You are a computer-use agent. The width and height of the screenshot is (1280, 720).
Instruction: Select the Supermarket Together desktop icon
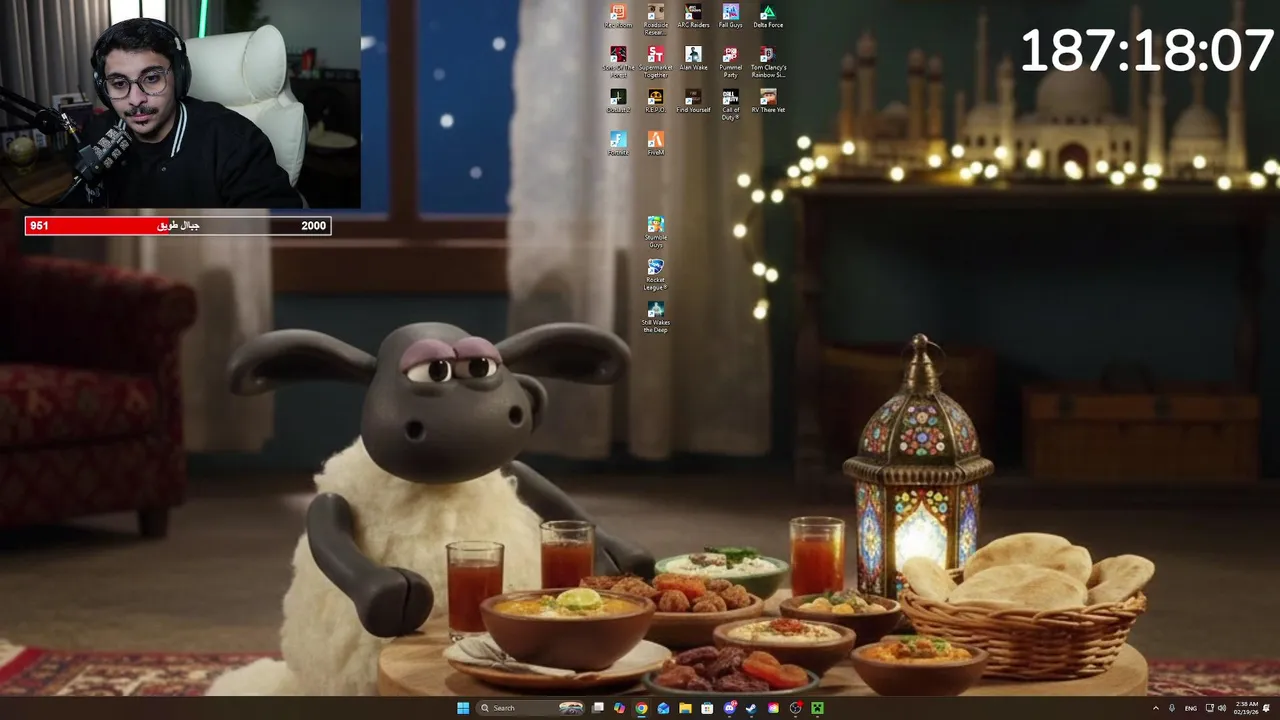pyautogui.click(x=655, y=62)
